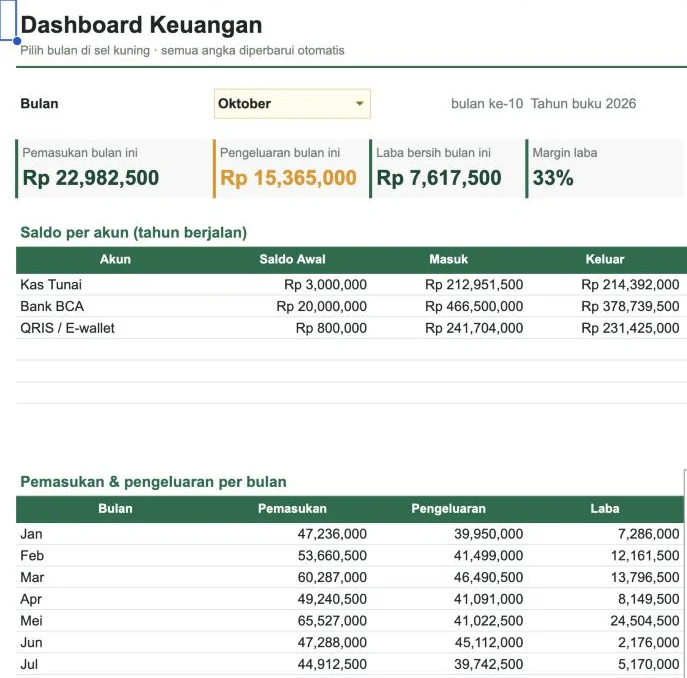Click the blue cell selection fill handle
The height and width of the screenshot is (678, 687).
pyautogui.click(x=17, y=41)
